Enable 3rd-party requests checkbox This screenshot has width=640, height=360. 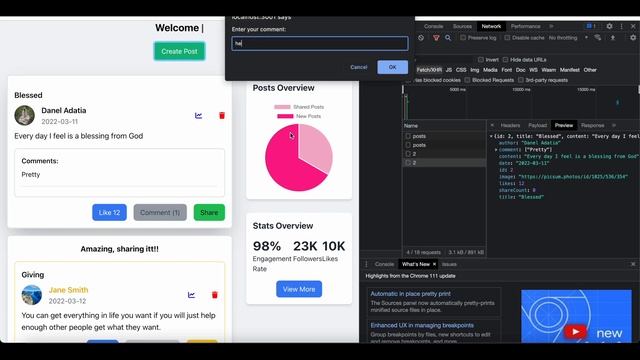tap(520, 80)
